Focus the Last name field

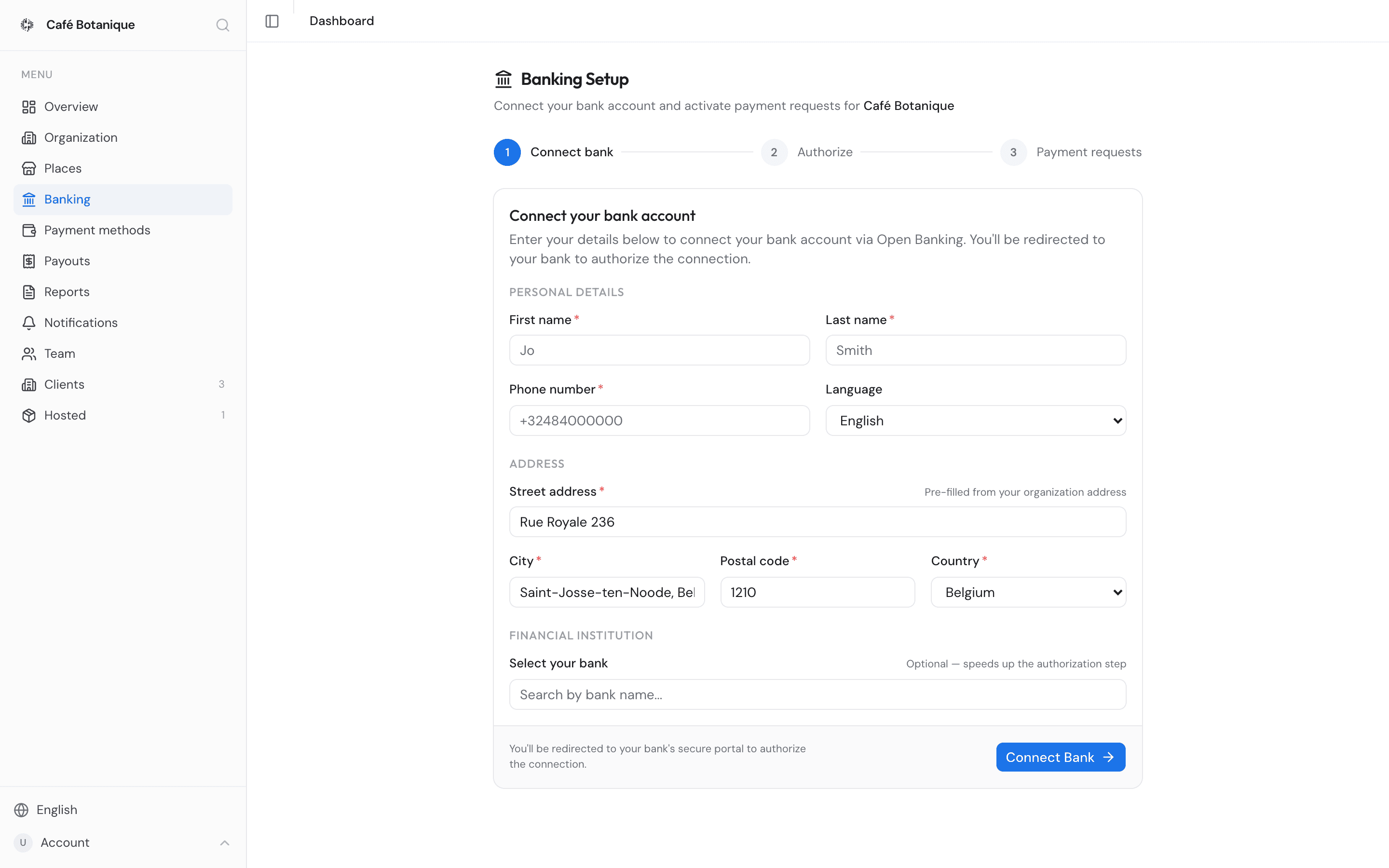[x=976, y=350]
